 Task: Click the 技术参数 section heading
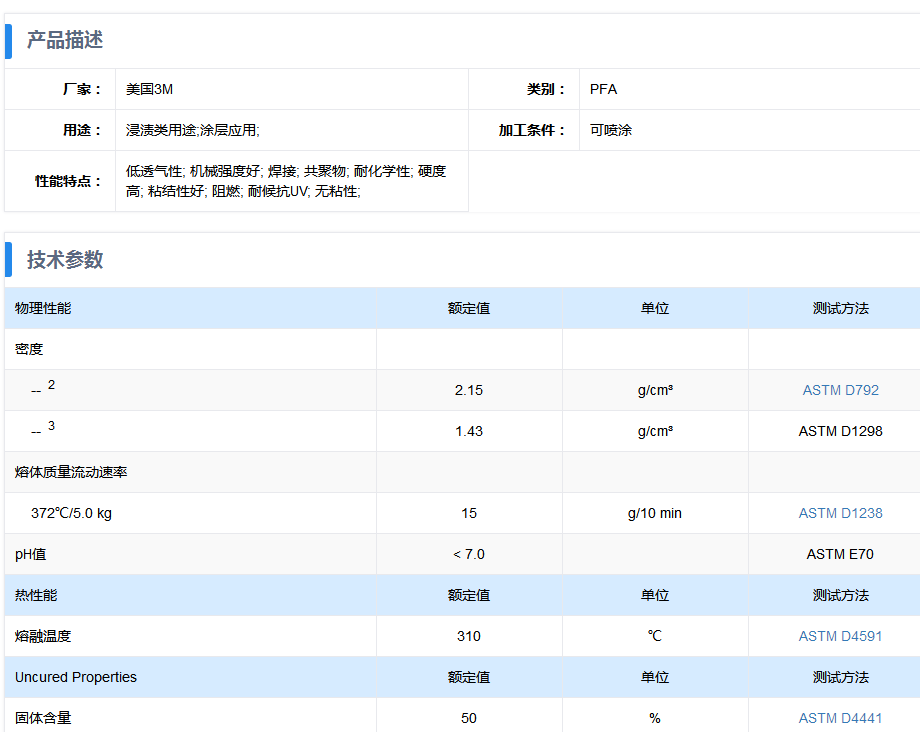(64, 260)
